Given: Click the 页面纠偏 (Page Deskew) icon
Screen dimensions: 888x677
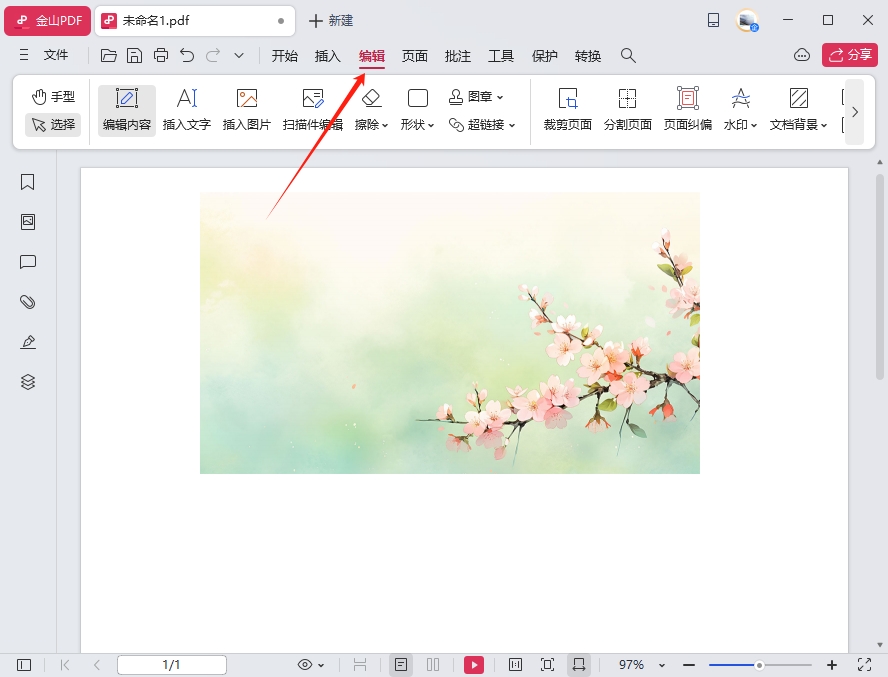Looking at the screenshot, I should coord(687,110).
